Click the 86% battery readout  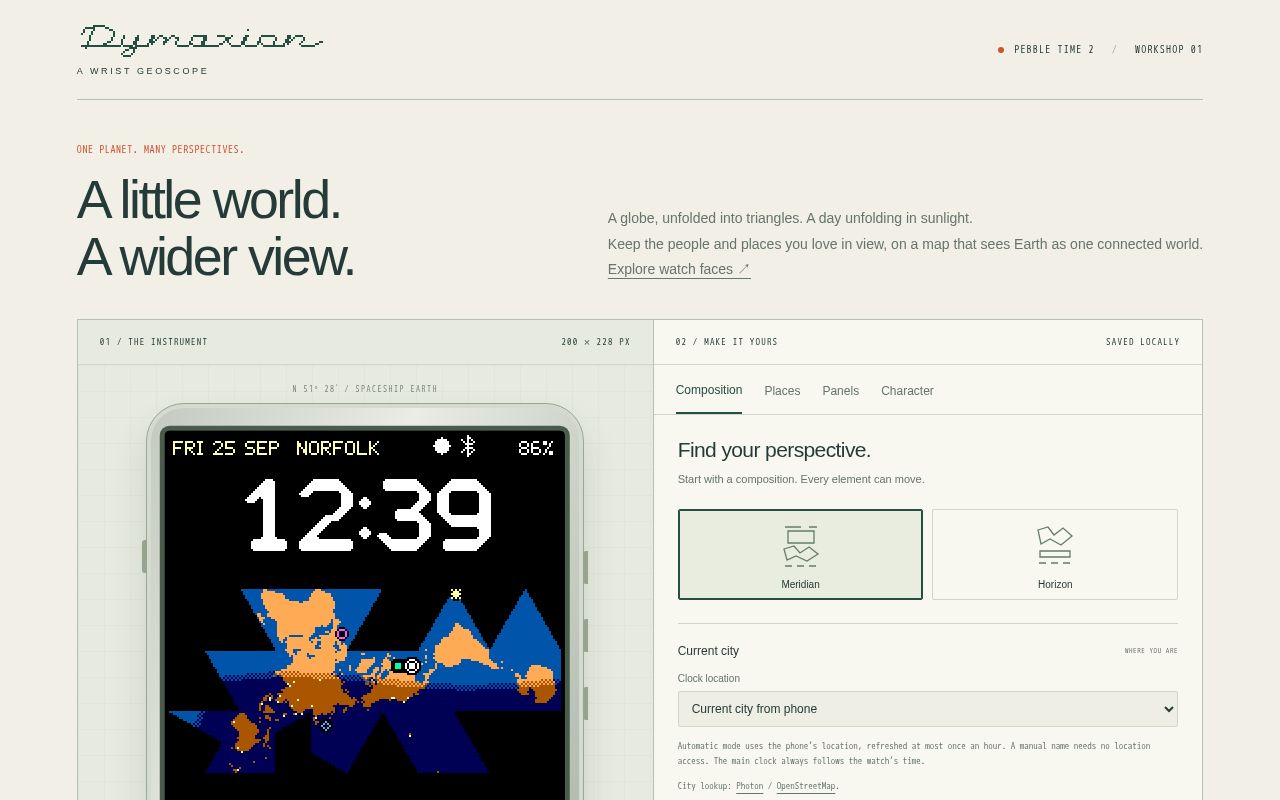[536, 448]
